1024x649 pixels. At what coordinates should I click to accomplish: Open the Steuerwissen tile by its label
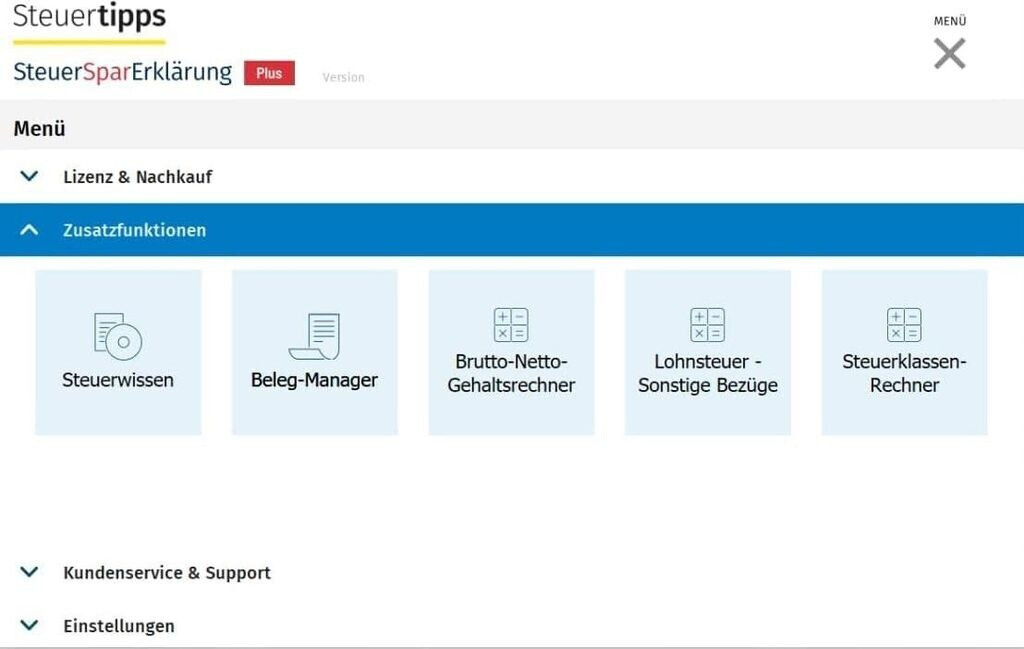click(118, 380)
